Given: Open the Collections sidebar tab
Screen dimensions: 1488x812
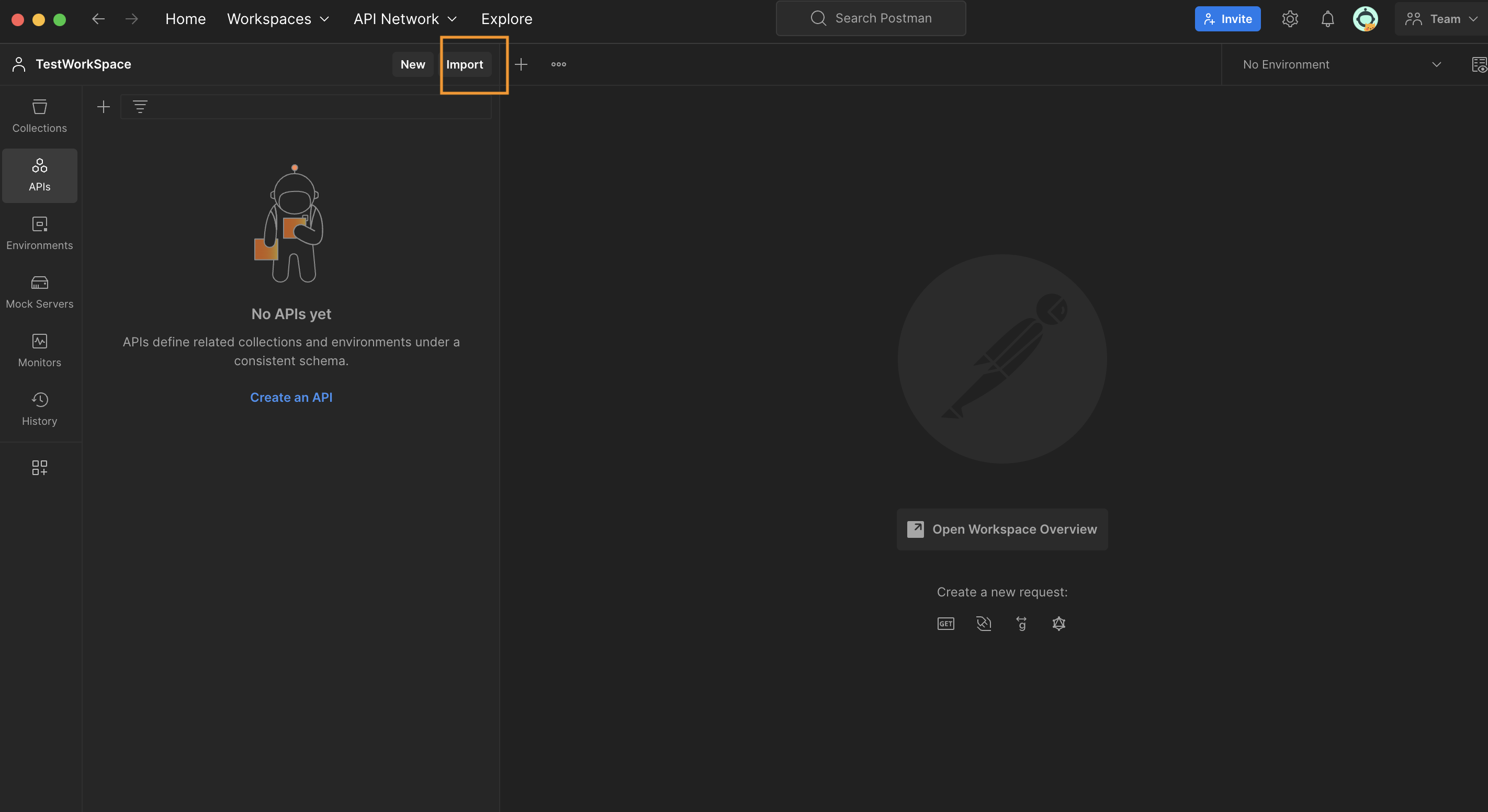Looking at the screenshot, I should pos(39,117).
